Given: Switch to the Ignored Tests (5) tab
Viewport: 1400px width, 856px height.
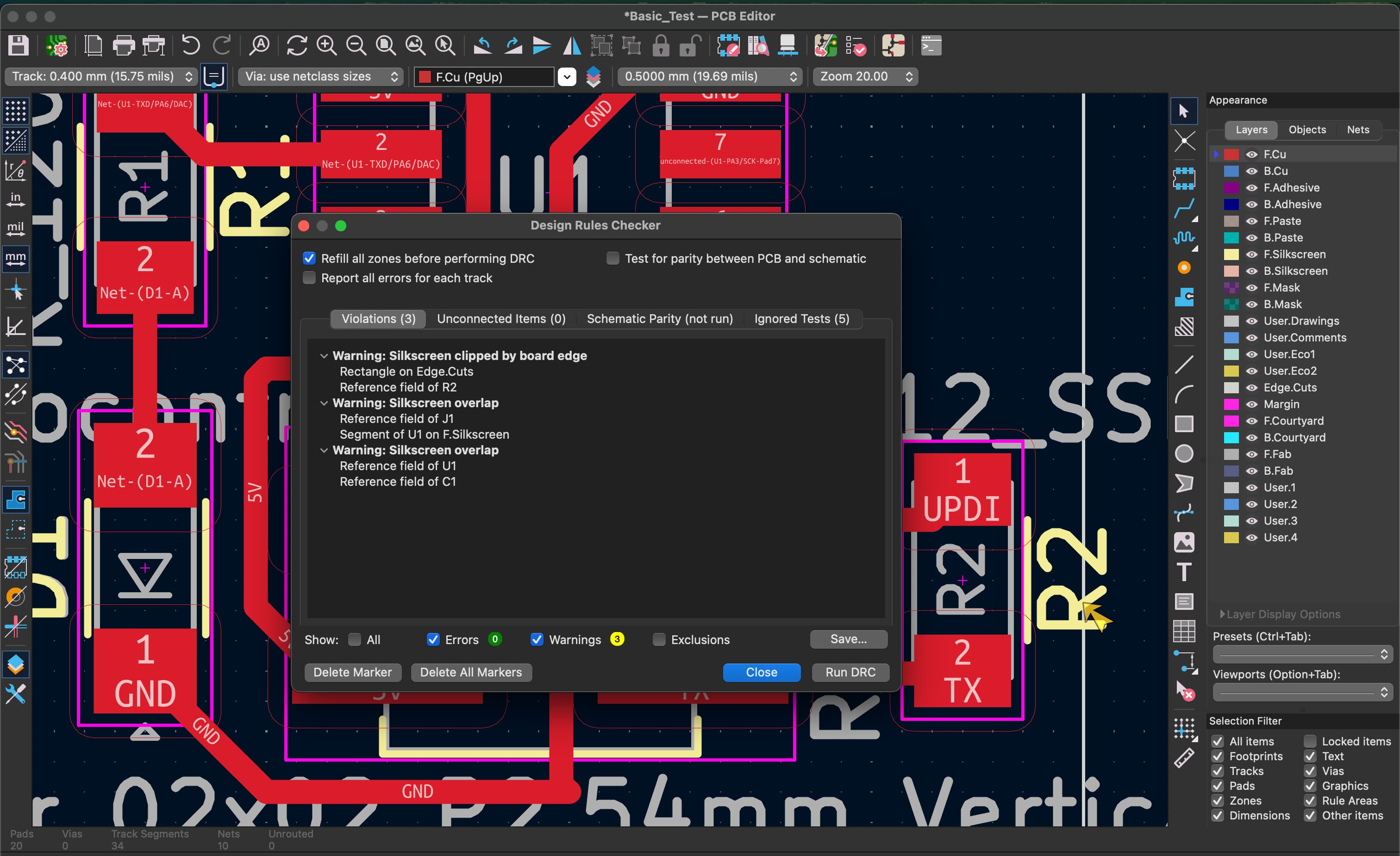Looking at the screenshot, I should (801, 319).
